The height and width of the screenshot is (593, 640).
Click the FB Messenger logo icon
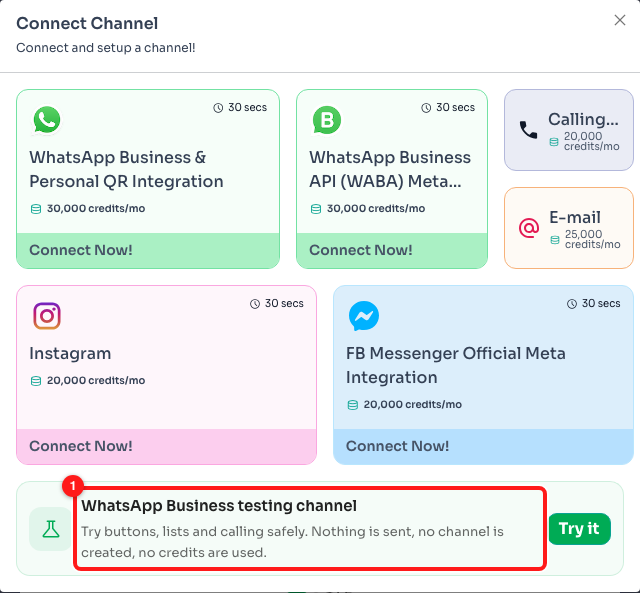[x=364, y=316]
